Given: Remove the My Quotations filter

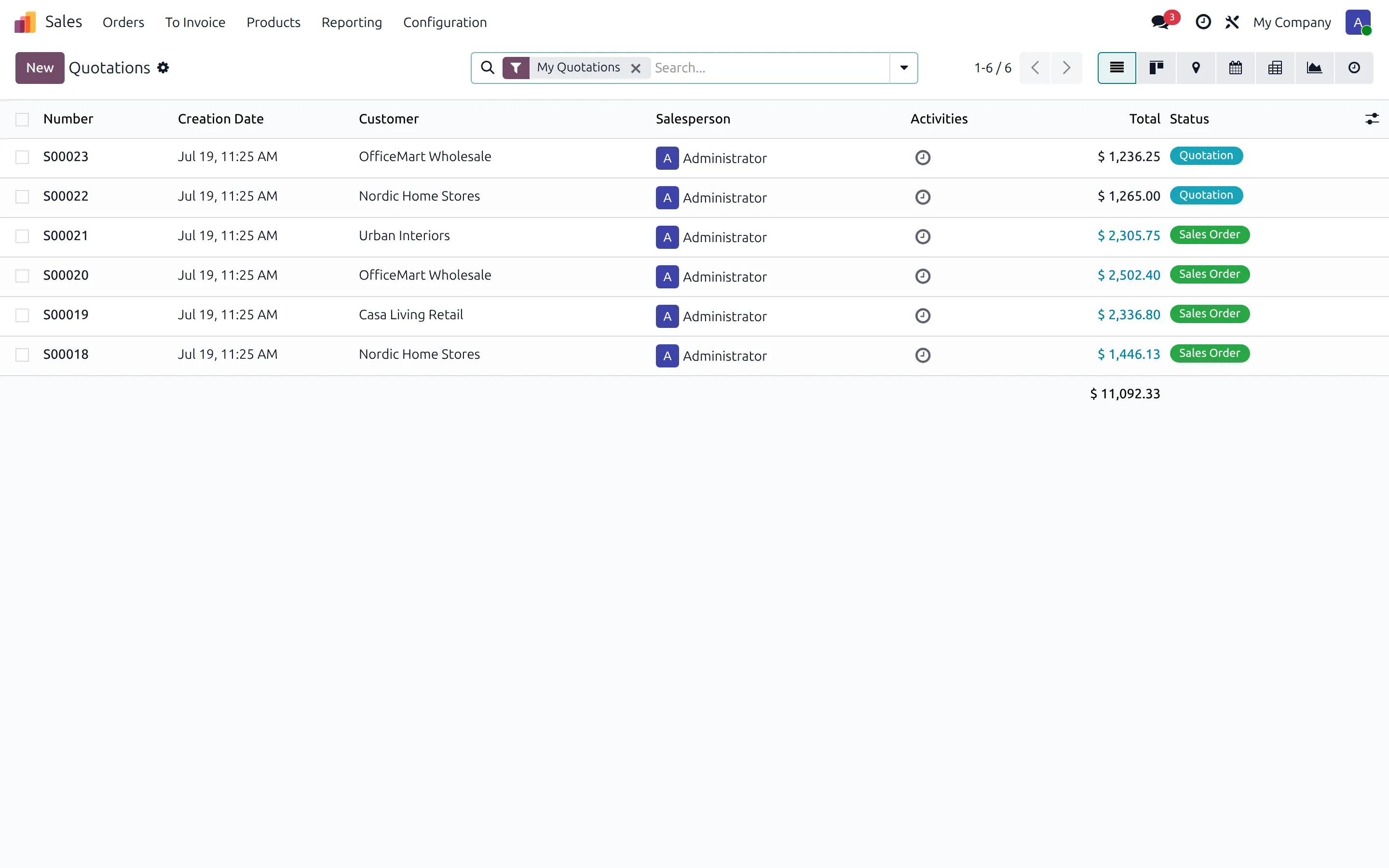Looking at the screenshot, I should click(x=635, y=68).
